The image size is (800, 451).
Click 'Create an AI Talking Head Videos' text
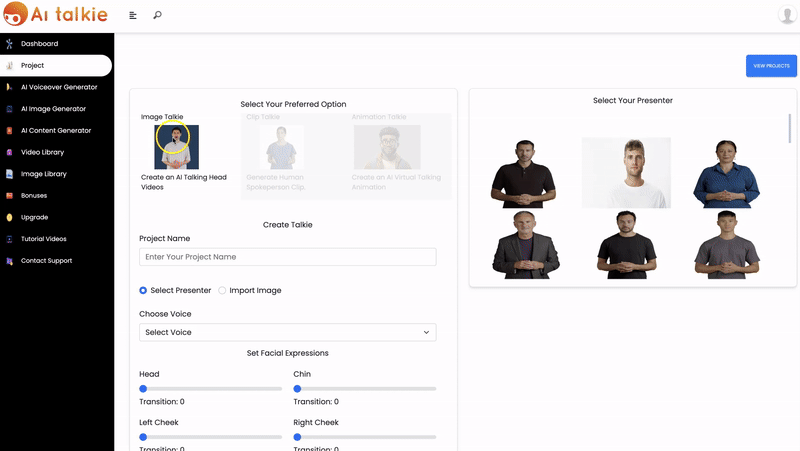(184, 182)
